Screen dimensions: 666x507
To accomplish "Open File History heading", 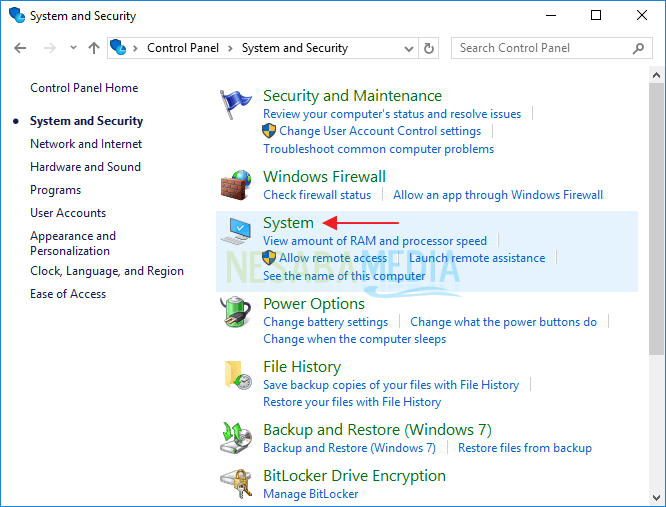I will (302, 367).
